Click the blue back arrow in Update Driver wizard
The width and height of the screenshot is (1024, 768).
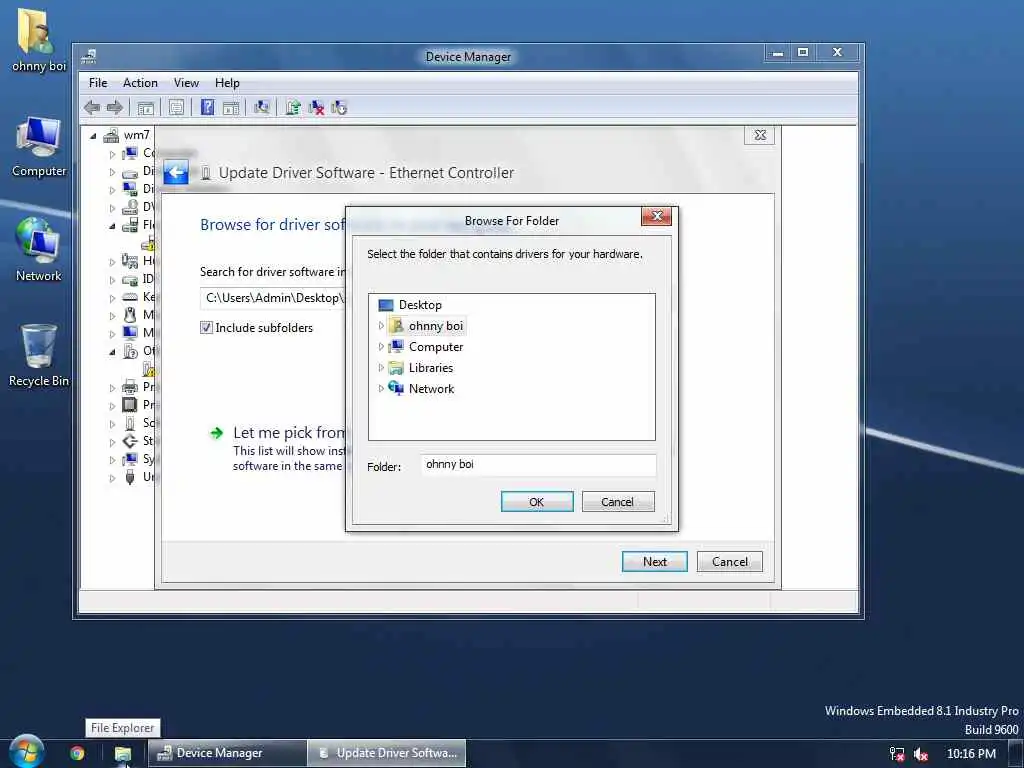176,173
